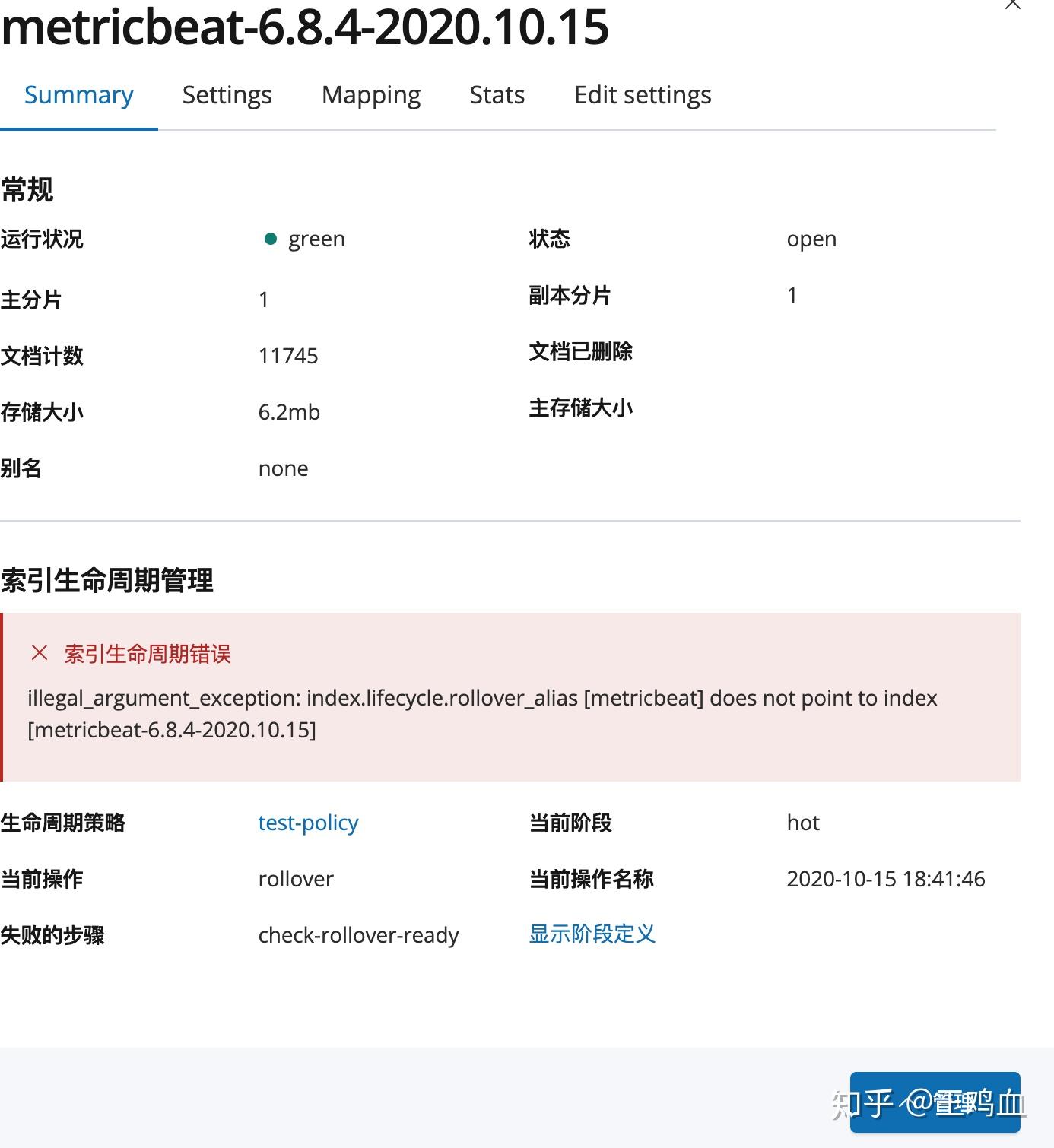The height and width of the screenshot is (1148, 1054).
Task: Click the index title metricbeat-6.8.4-2020.10.15
Action: point(304,27)
